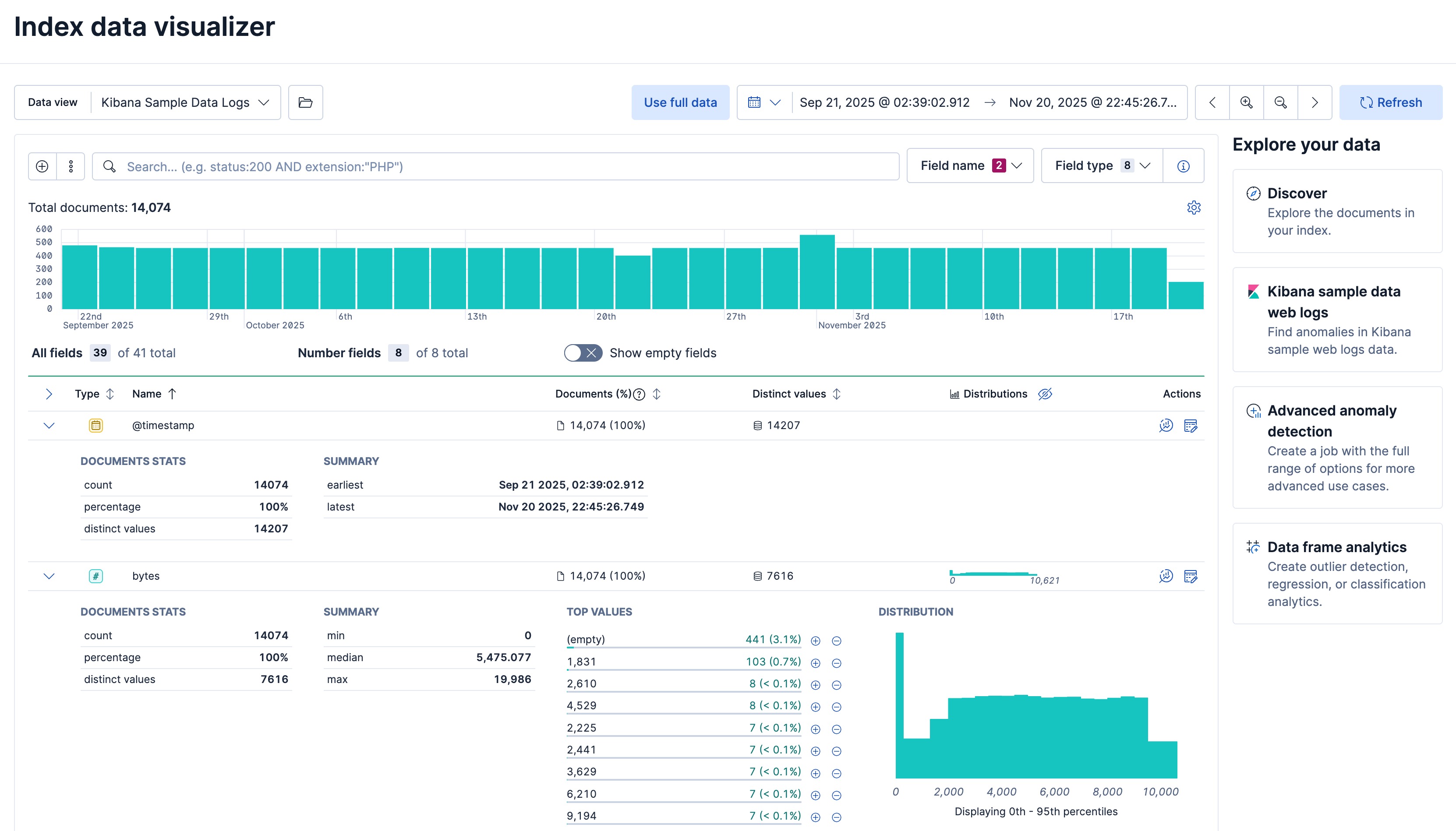Collapse the bytes row details

click(49, 576)
